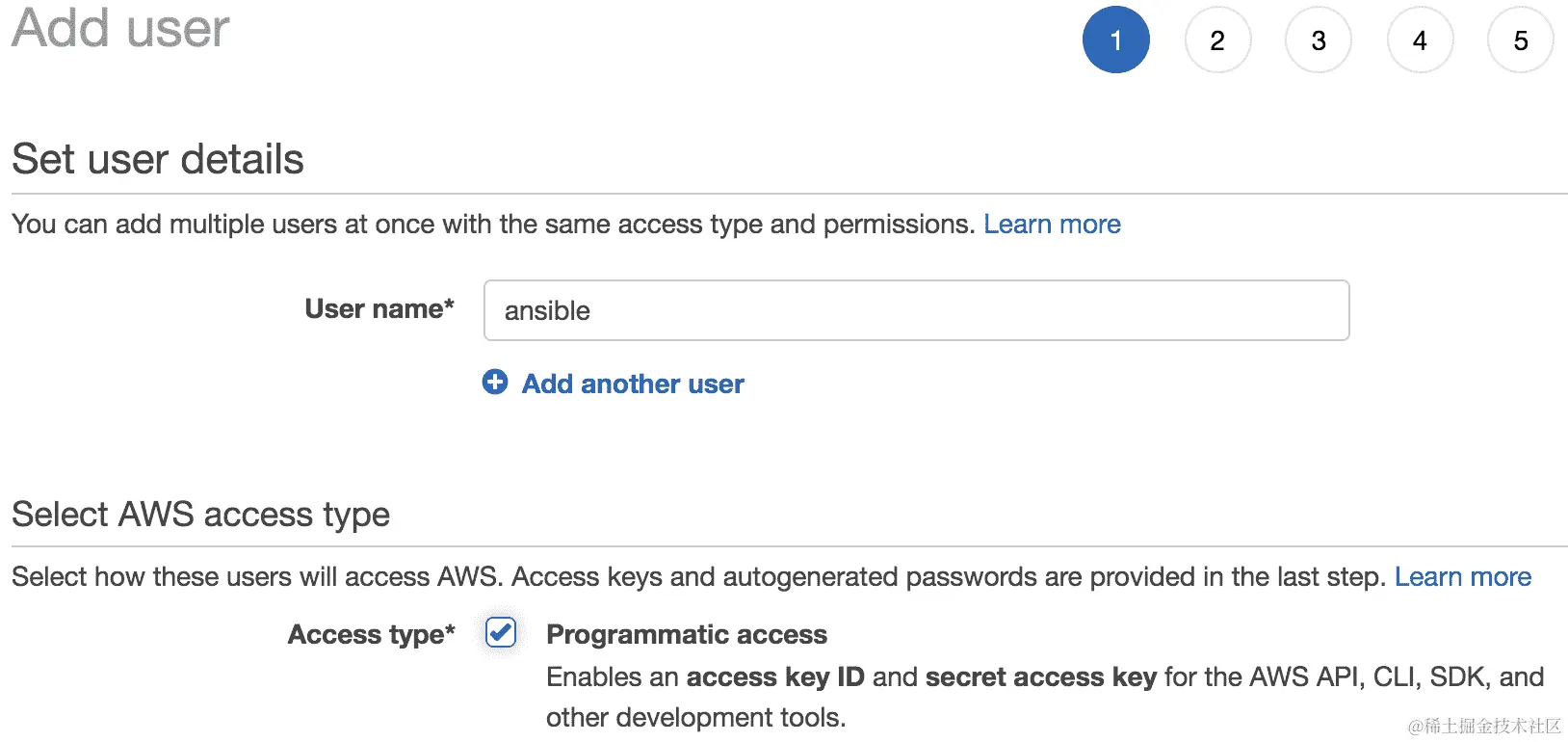Focus the User name input field

[915, 310]
